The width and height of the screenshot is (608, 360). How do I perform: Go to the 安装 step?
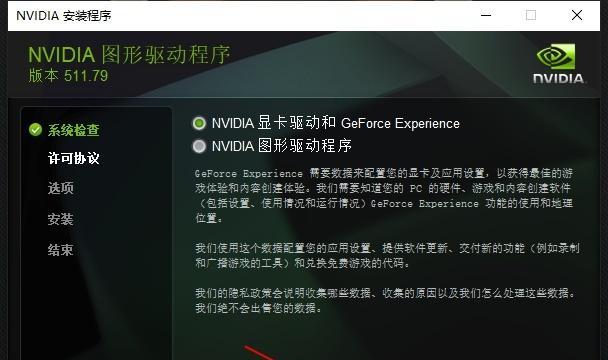tap(60, 219)
